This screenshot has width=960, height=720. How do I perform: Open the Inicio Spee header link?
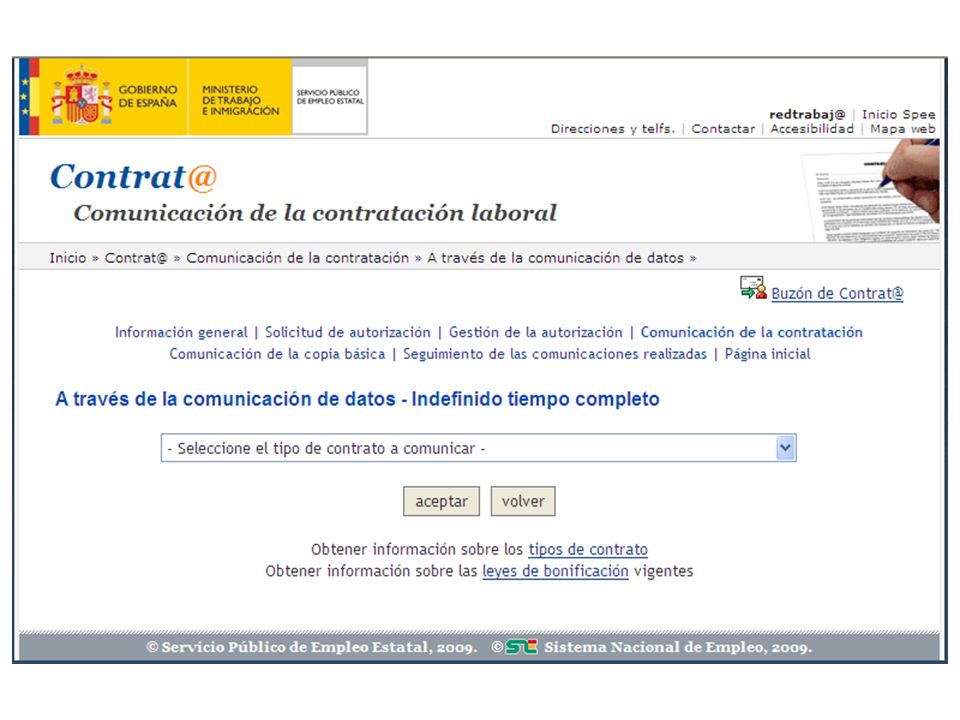[x=898, y=114]
